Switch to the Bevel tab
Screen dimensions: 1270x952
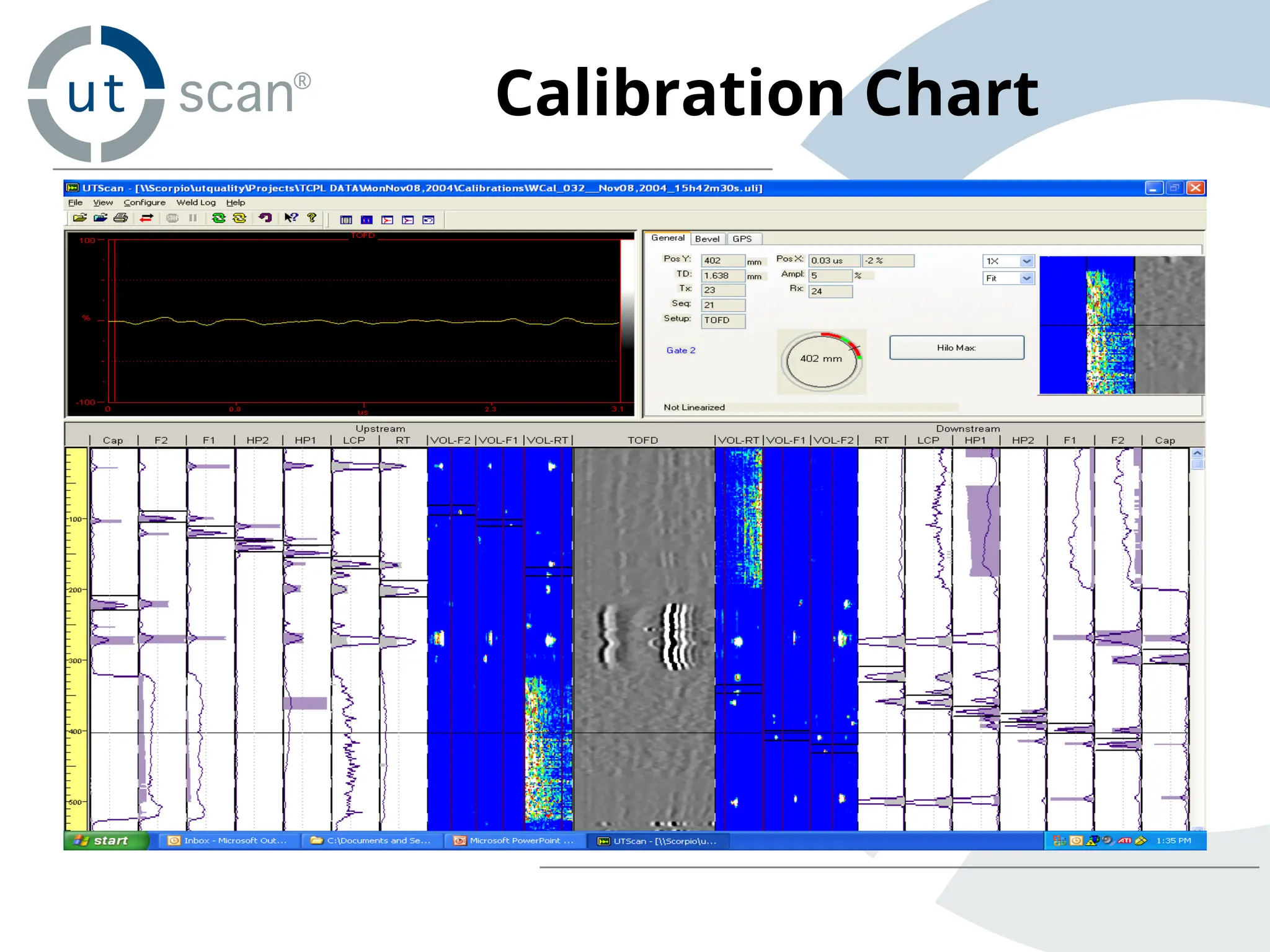click(707, 239)
